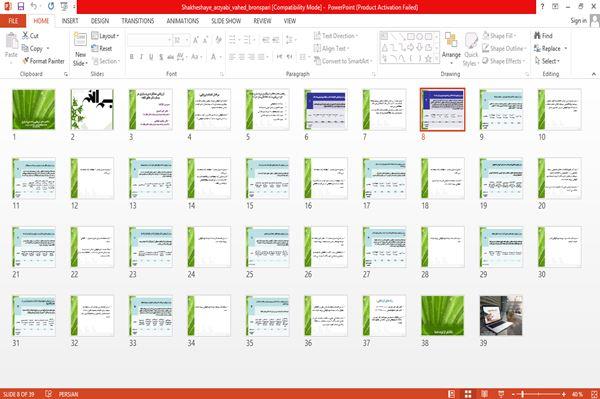The height and width of the screenshot is (399, 600).
Task: Toggle Italic formatting button
Action: pyautogui.click(x=141, y=57)
